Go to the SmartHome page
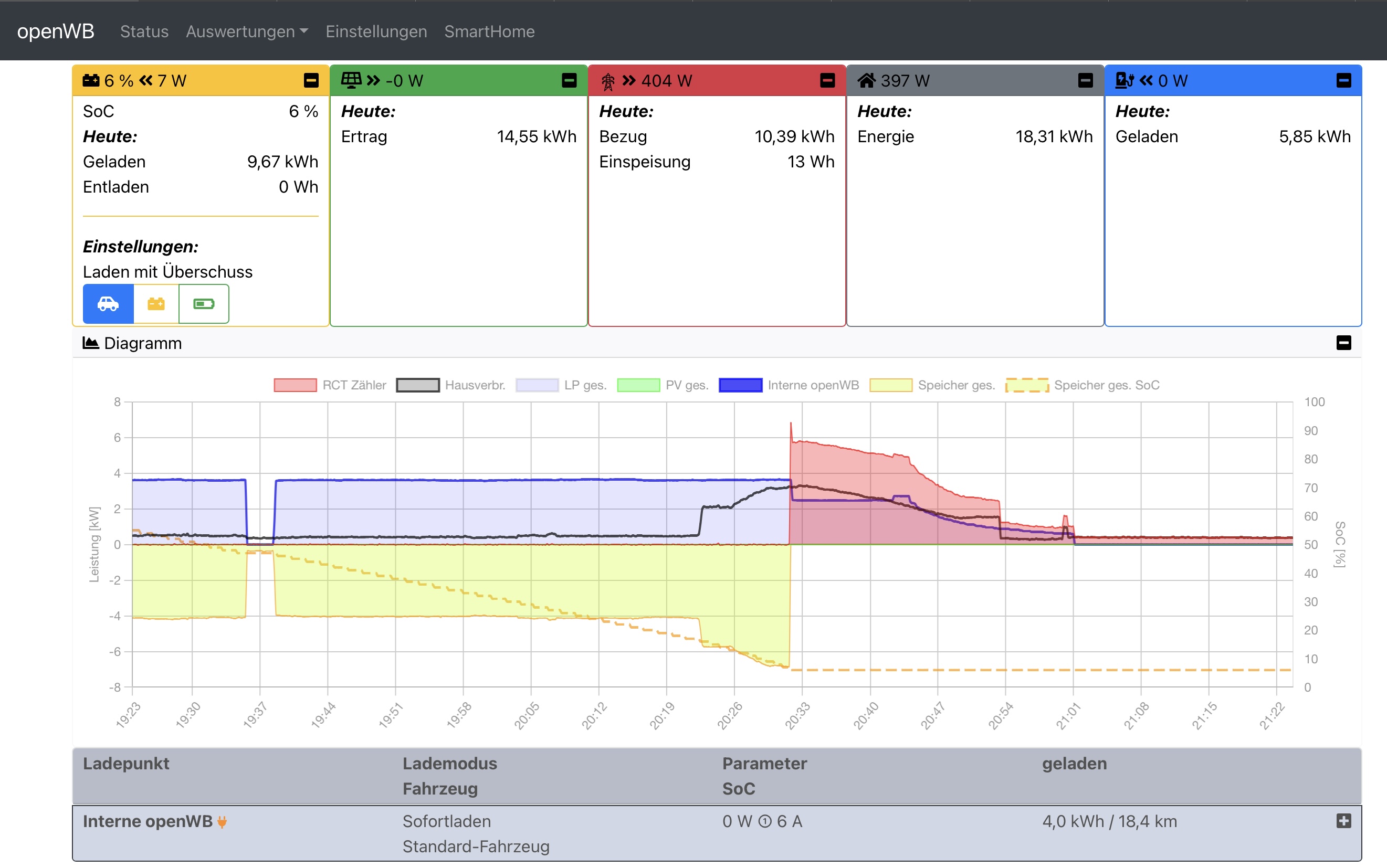Viewport: 1387px width, 868px height. point(489,31)
